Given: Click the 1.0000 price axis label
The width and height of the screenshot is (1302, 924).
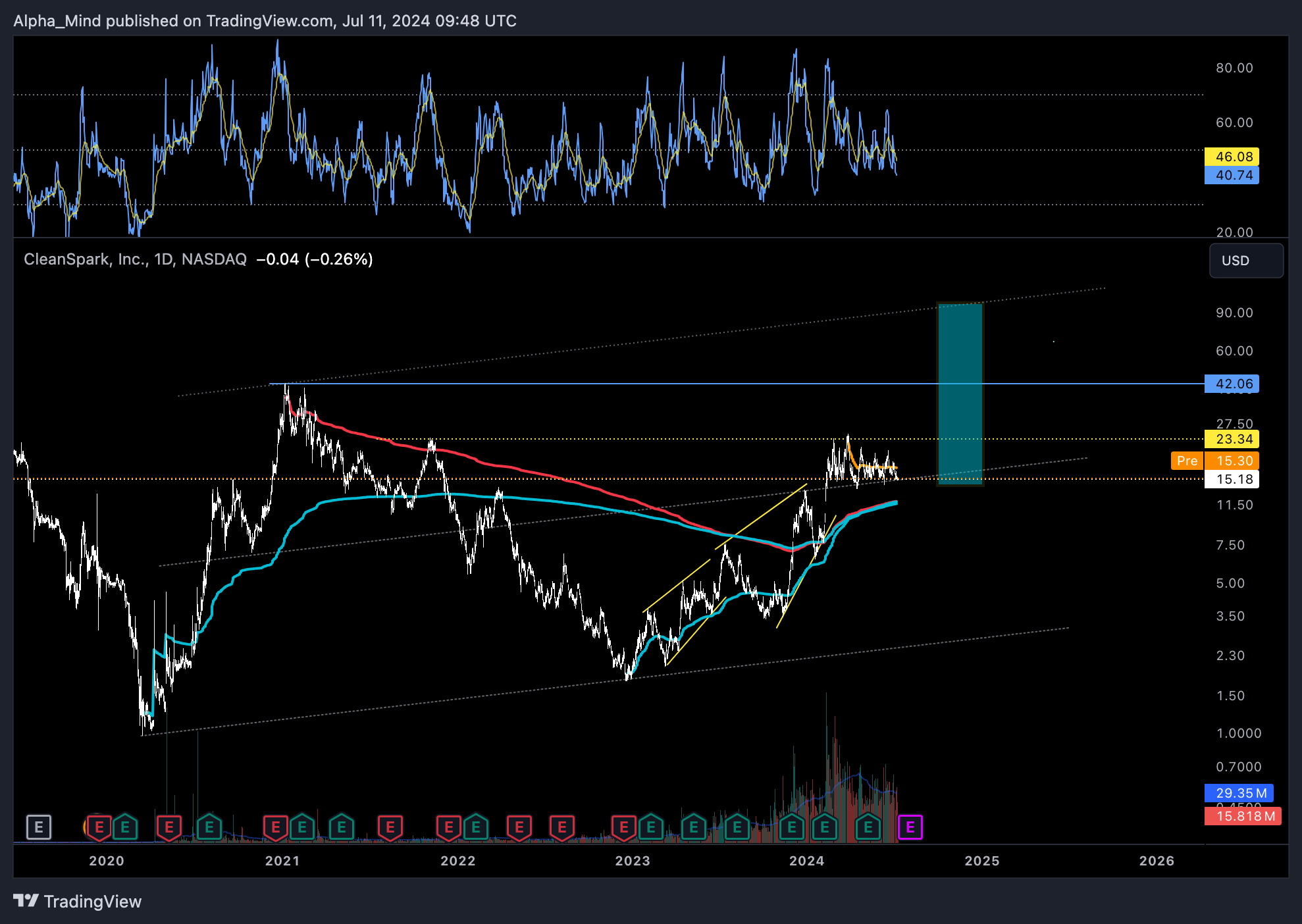Looking at the screenshot, I should click(x=1239, y=733).
